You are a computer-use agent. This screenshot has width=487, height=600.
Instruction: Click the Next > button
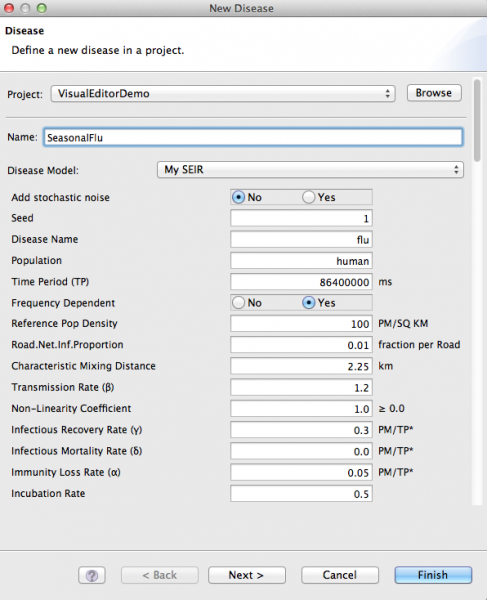click(247, 575)
